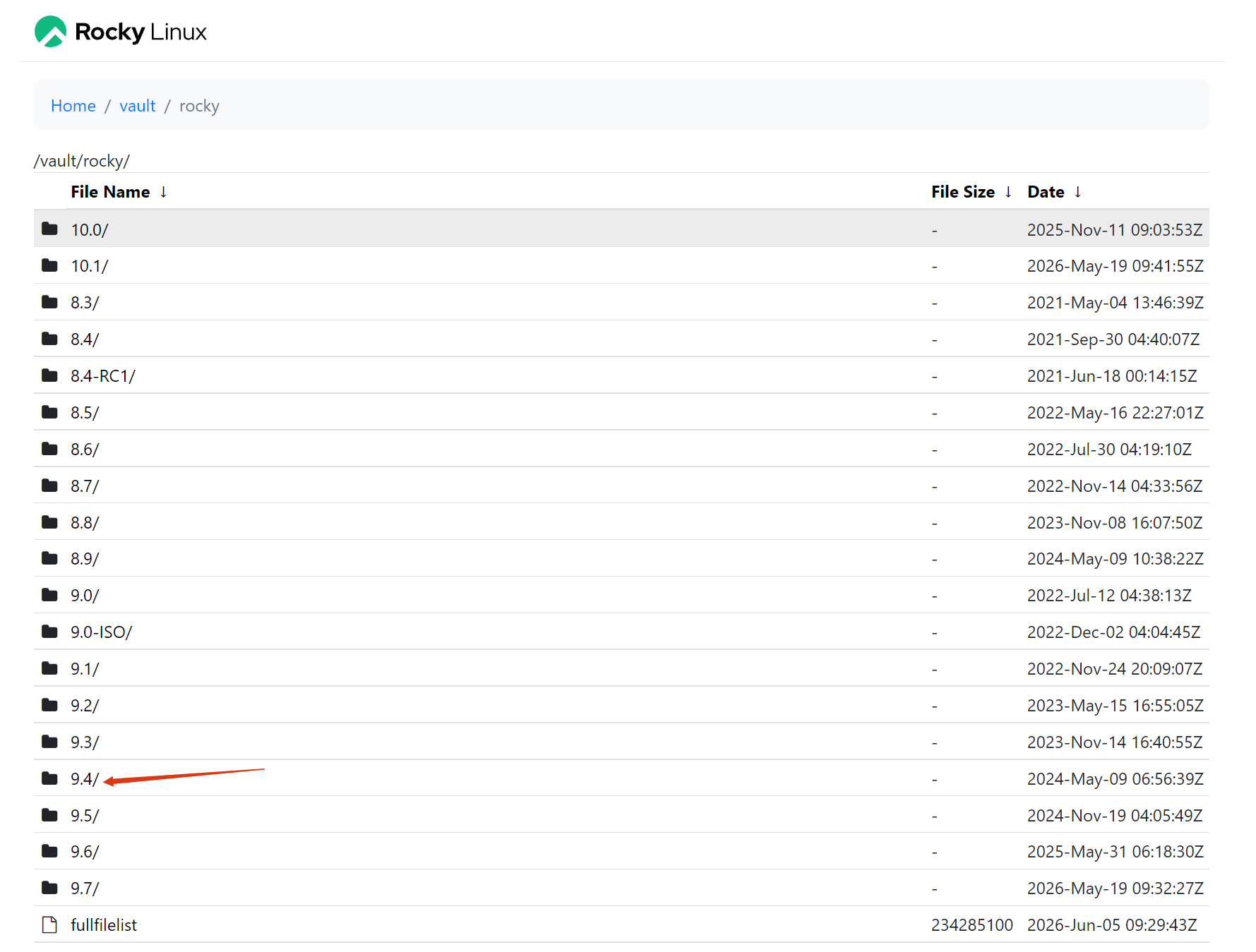Open the 10.0/ directory link
Screen dimensions: 1256x952
(x=90, y=229)
